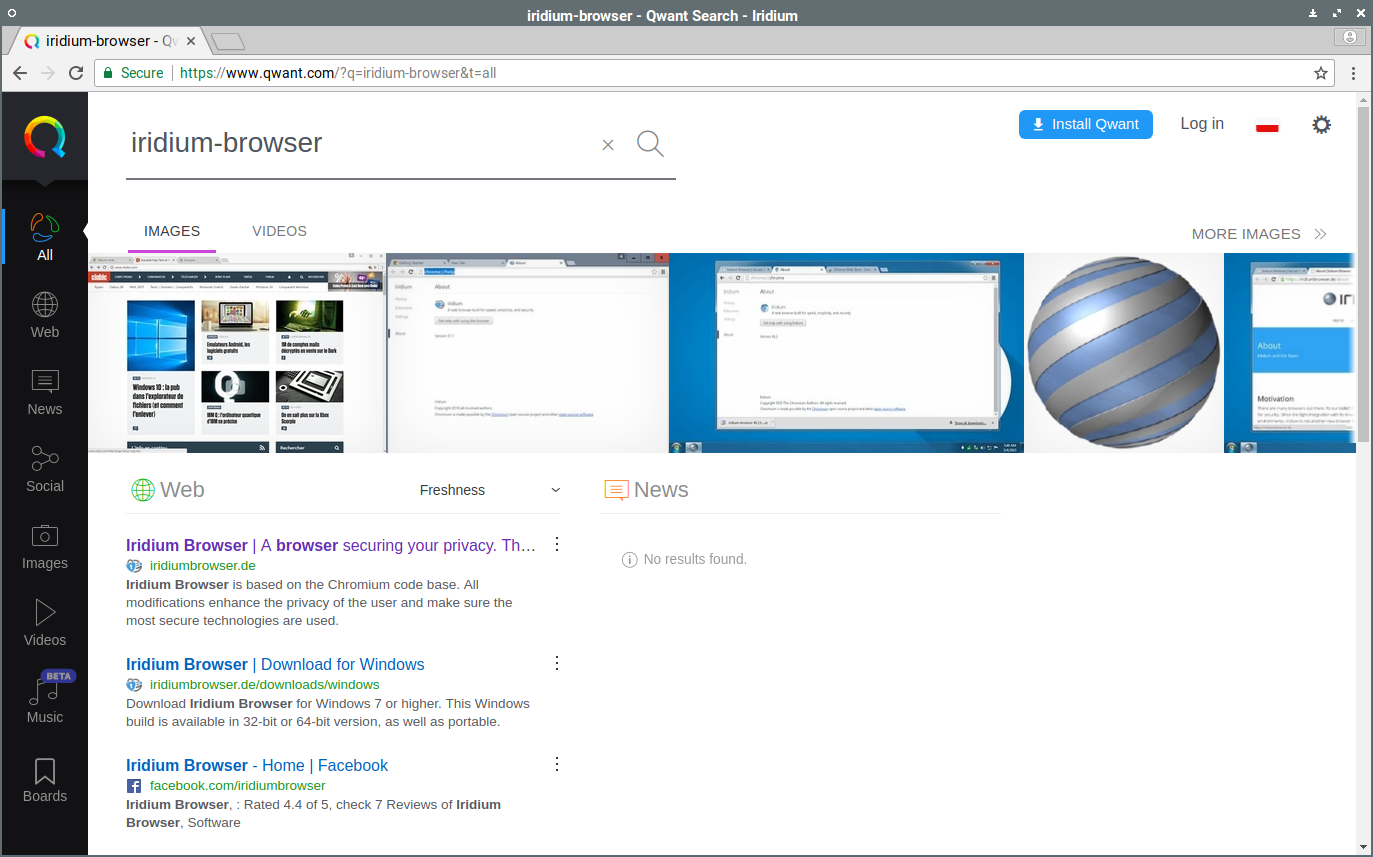Open the browser three-dot menu

(1353, 73)
